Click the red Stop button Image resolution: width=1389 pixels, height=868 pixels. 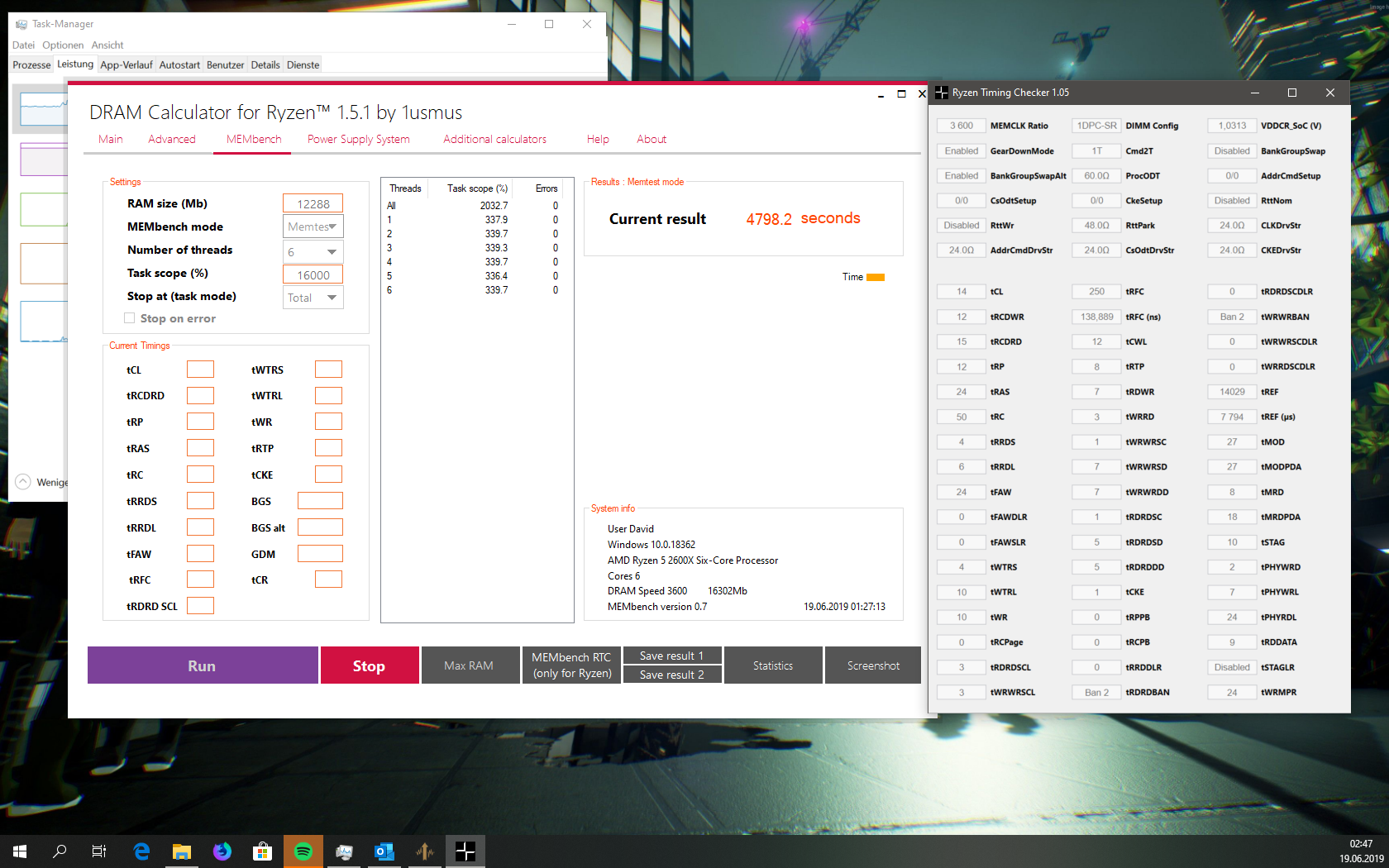tap(370, 665)
